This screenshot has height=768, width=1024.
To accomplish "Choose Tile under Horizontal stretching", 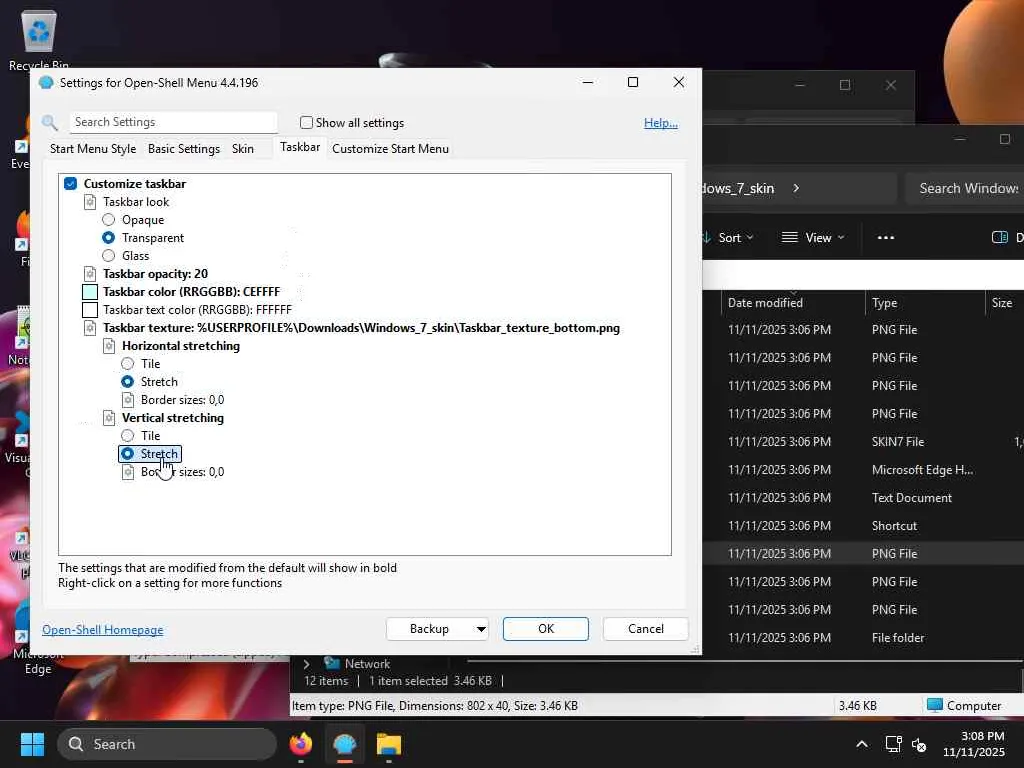I will 127,364.
